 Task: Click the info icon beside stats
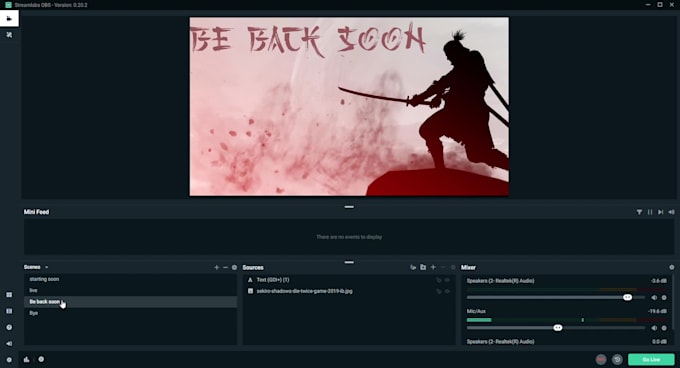coord(41,359)
